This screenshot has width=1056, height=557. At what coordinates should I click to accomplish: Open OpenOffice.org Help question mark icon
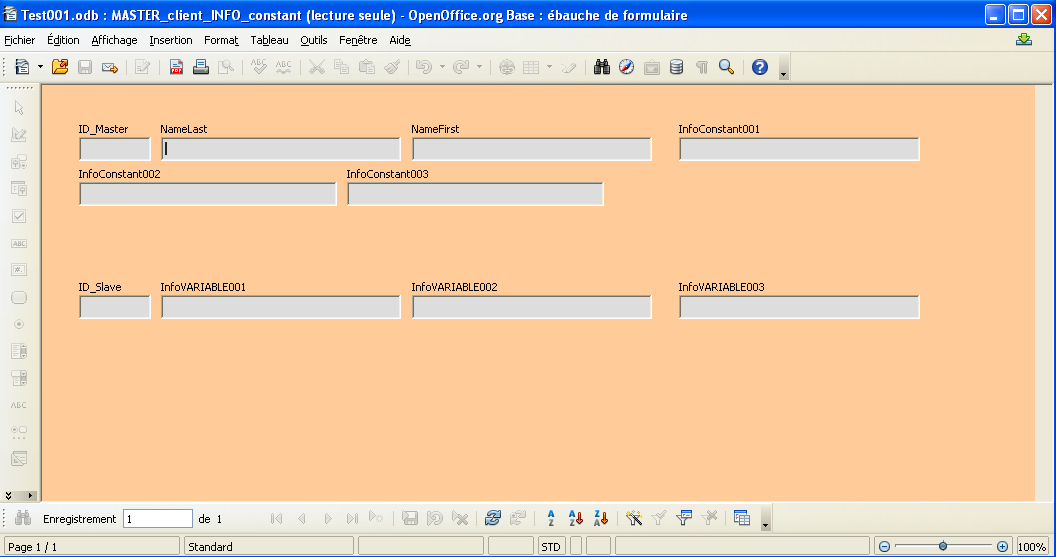point(760,67)
